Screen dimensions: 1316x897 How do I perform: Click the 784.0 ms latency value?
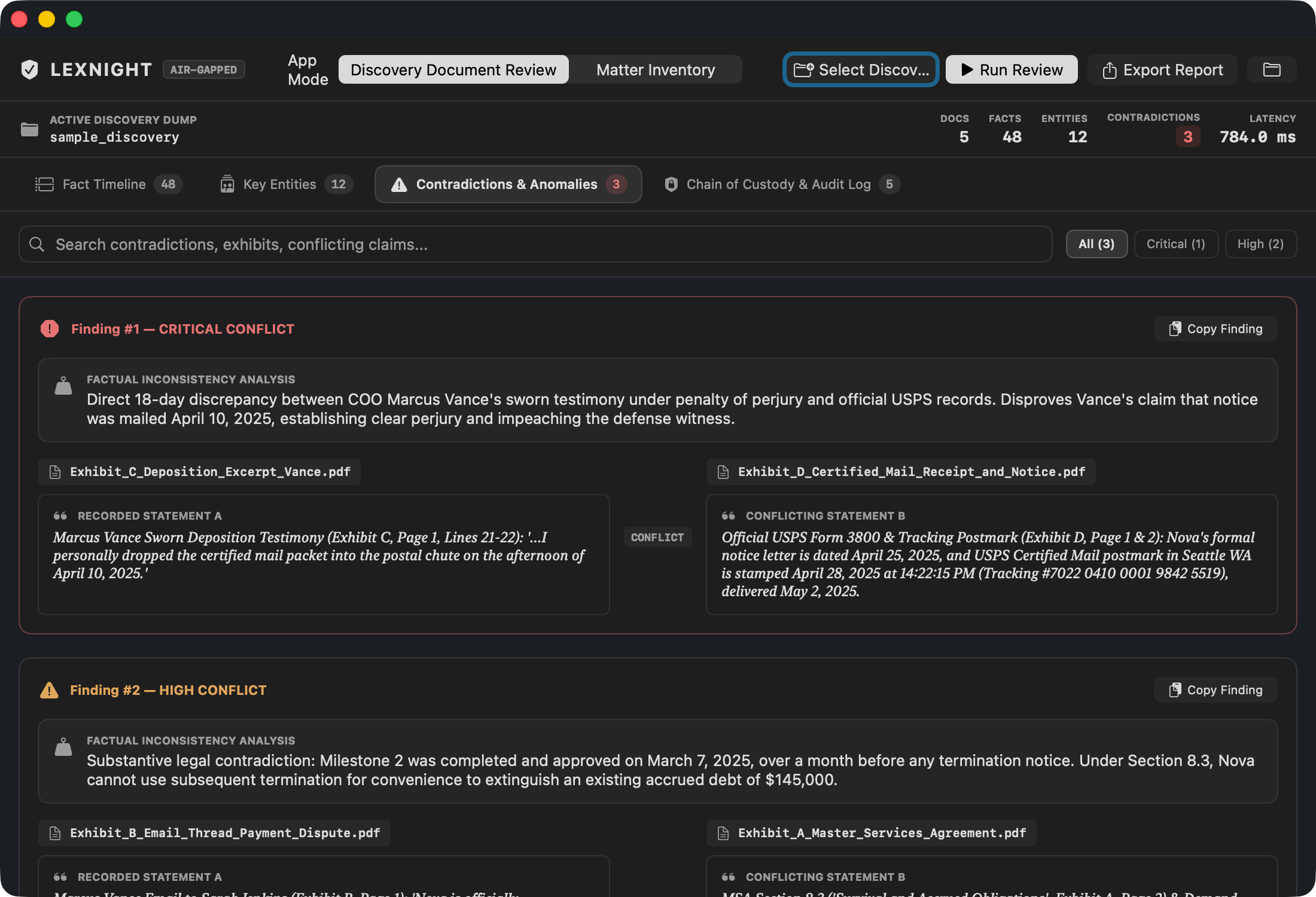[x=1257, y=137]
